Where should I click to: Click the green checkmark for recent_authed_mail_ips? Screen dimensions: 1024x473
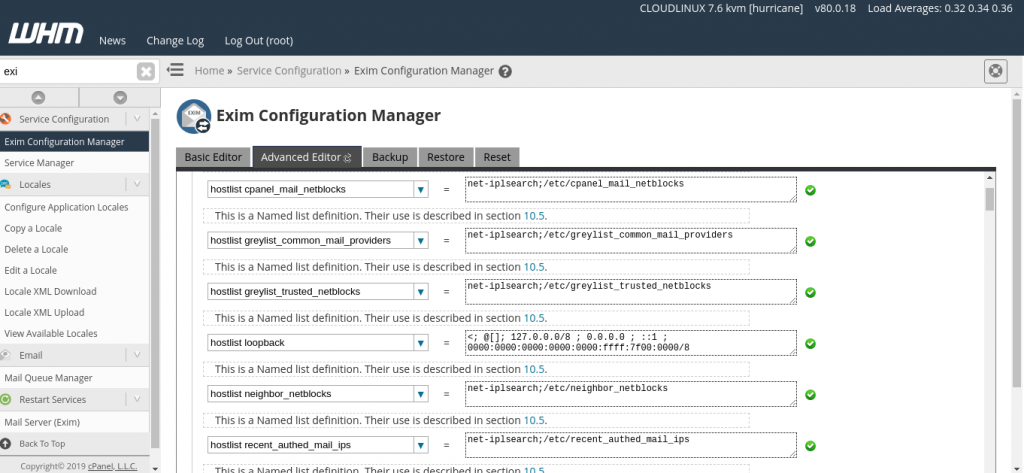coord(810,446)
